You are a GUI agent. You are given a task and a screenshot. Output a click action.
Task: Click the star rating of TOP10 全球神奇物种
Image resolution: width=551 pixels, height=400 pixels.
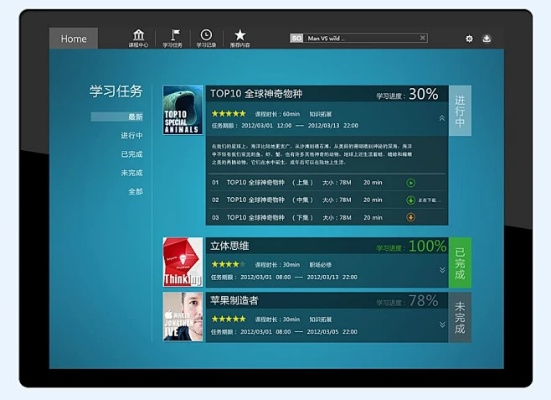(229, 114)
